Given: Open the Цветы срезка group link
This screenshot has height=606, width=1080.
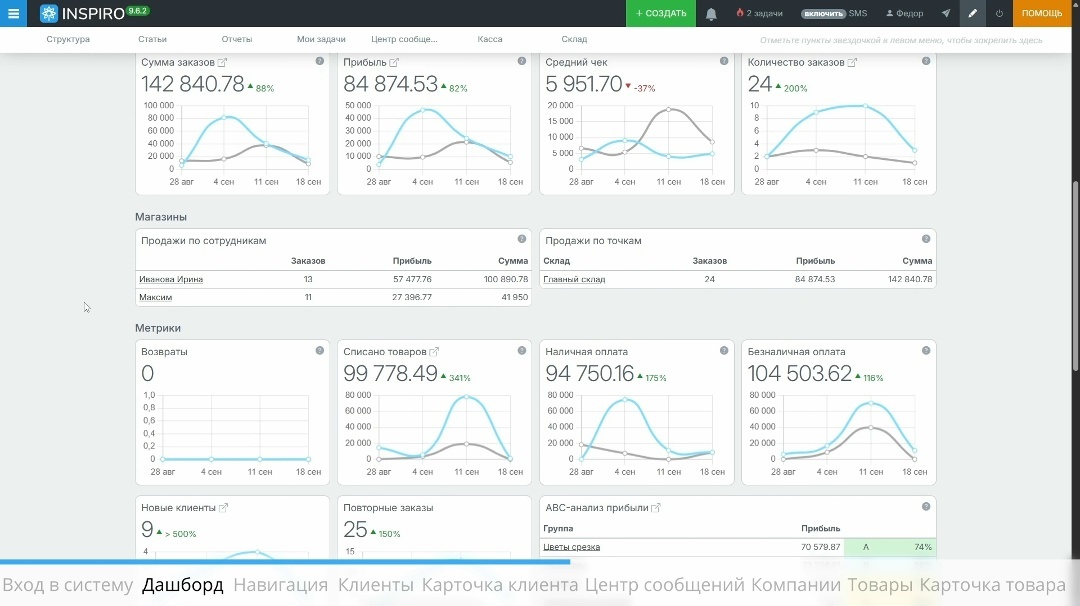Looking at the screenshot, I should pos(572,547).
